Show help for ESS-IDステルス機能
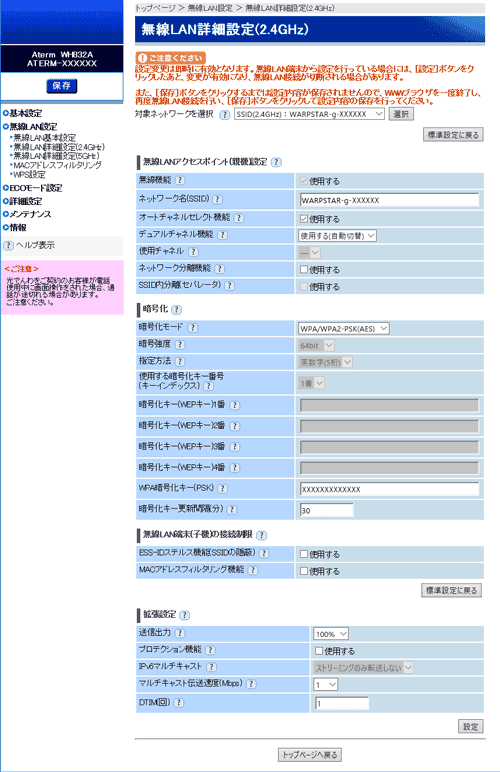This screenshot has height=772, width=500. click(x=264, y=553)
